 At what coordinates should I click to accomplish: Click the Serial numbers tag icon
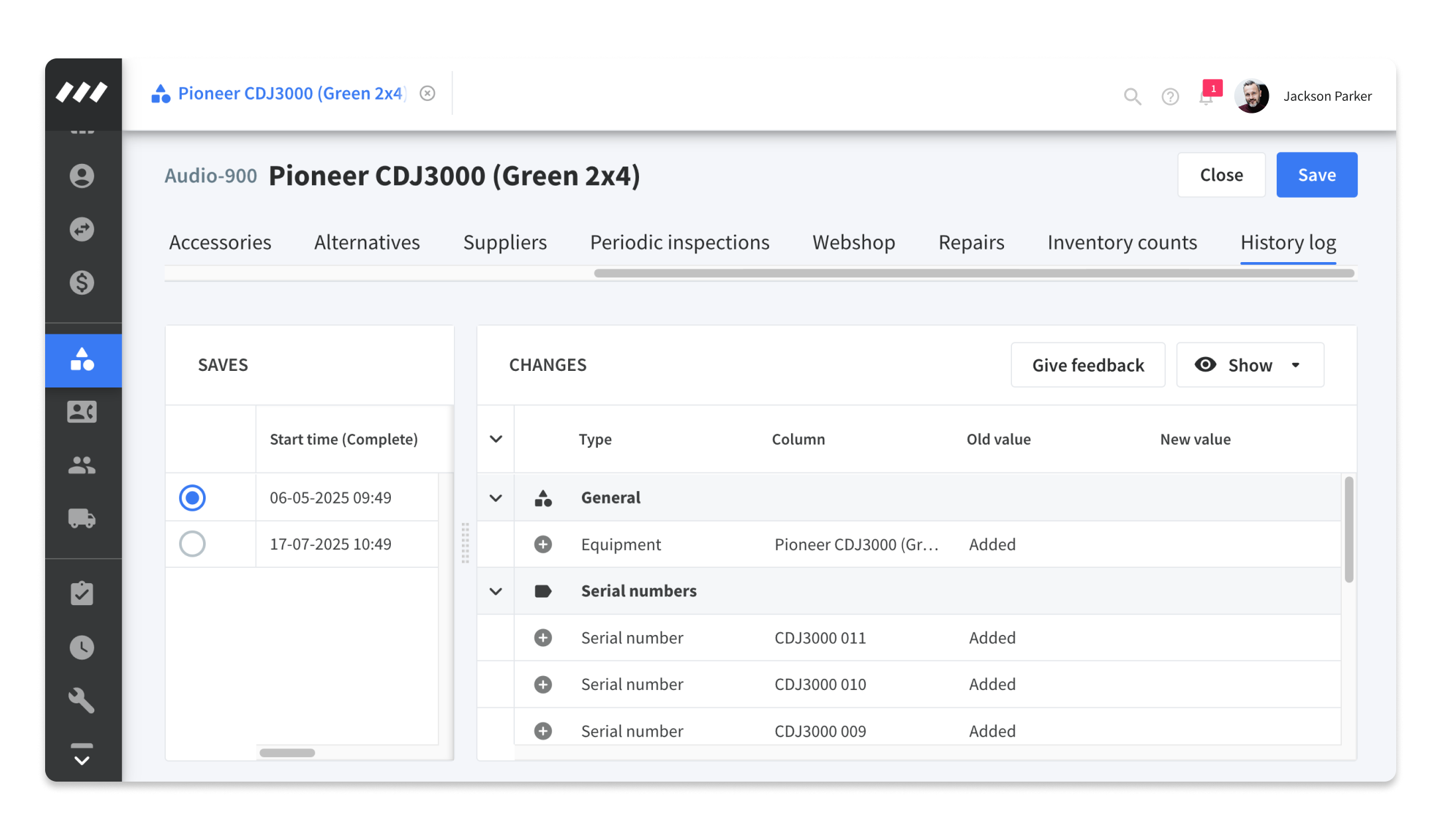click(x=543, y=591)
